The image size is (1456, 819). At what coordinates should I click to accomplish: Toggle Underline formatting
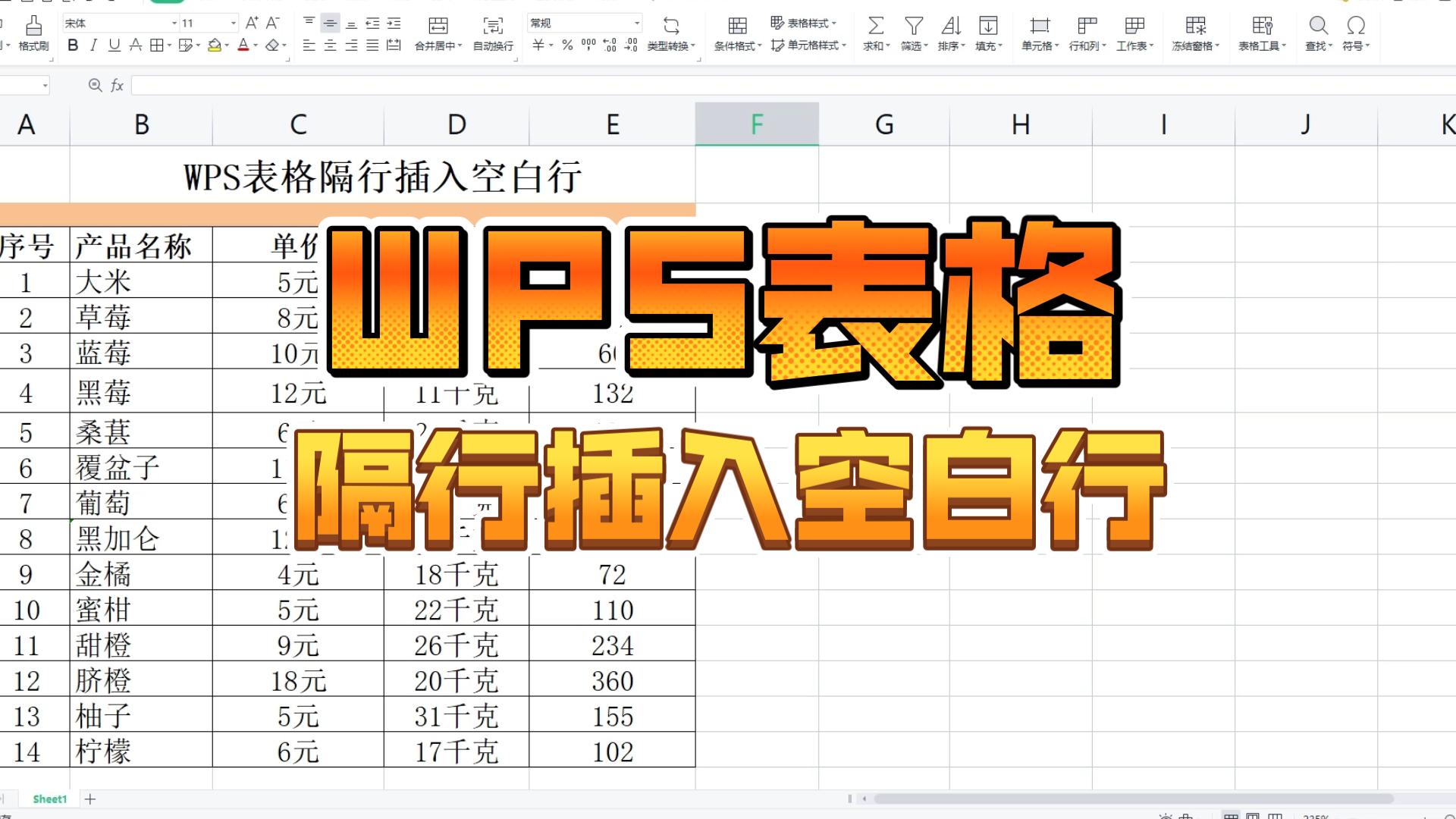[114, 45]
